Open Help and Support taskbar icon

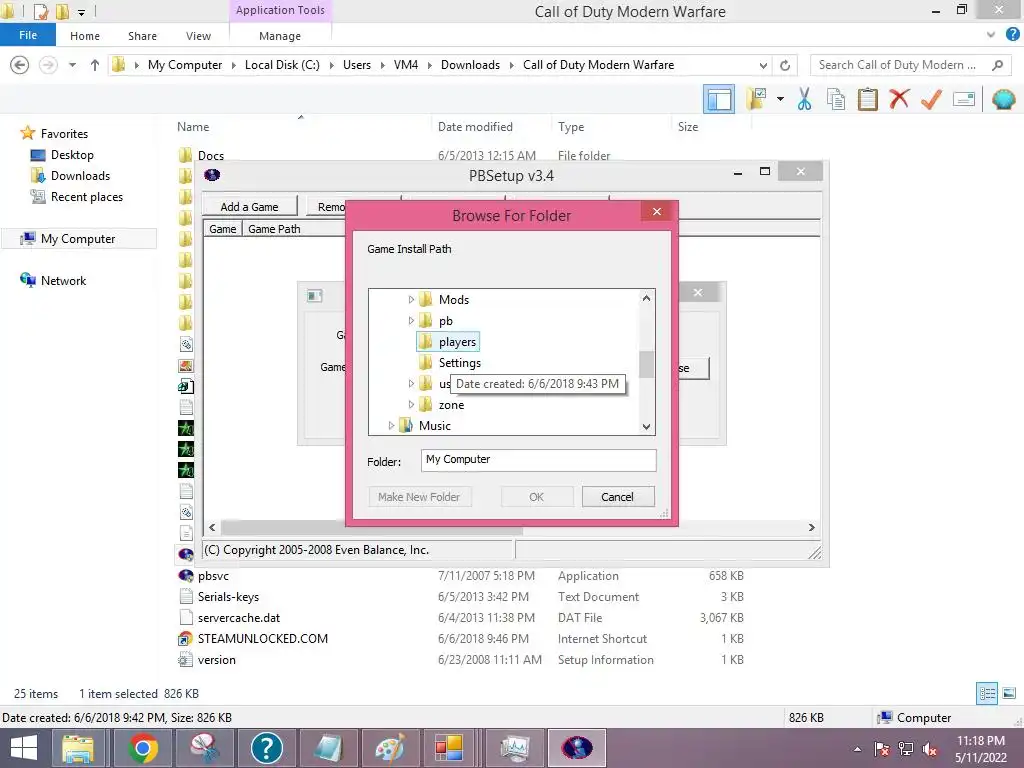pos(266,748)
